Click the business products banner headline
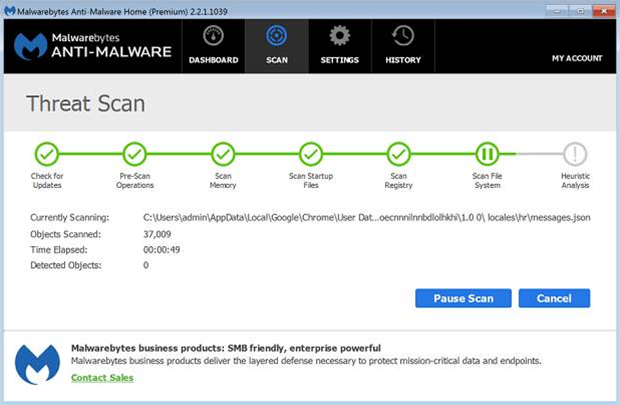The image size is (620, 405). 226,348
